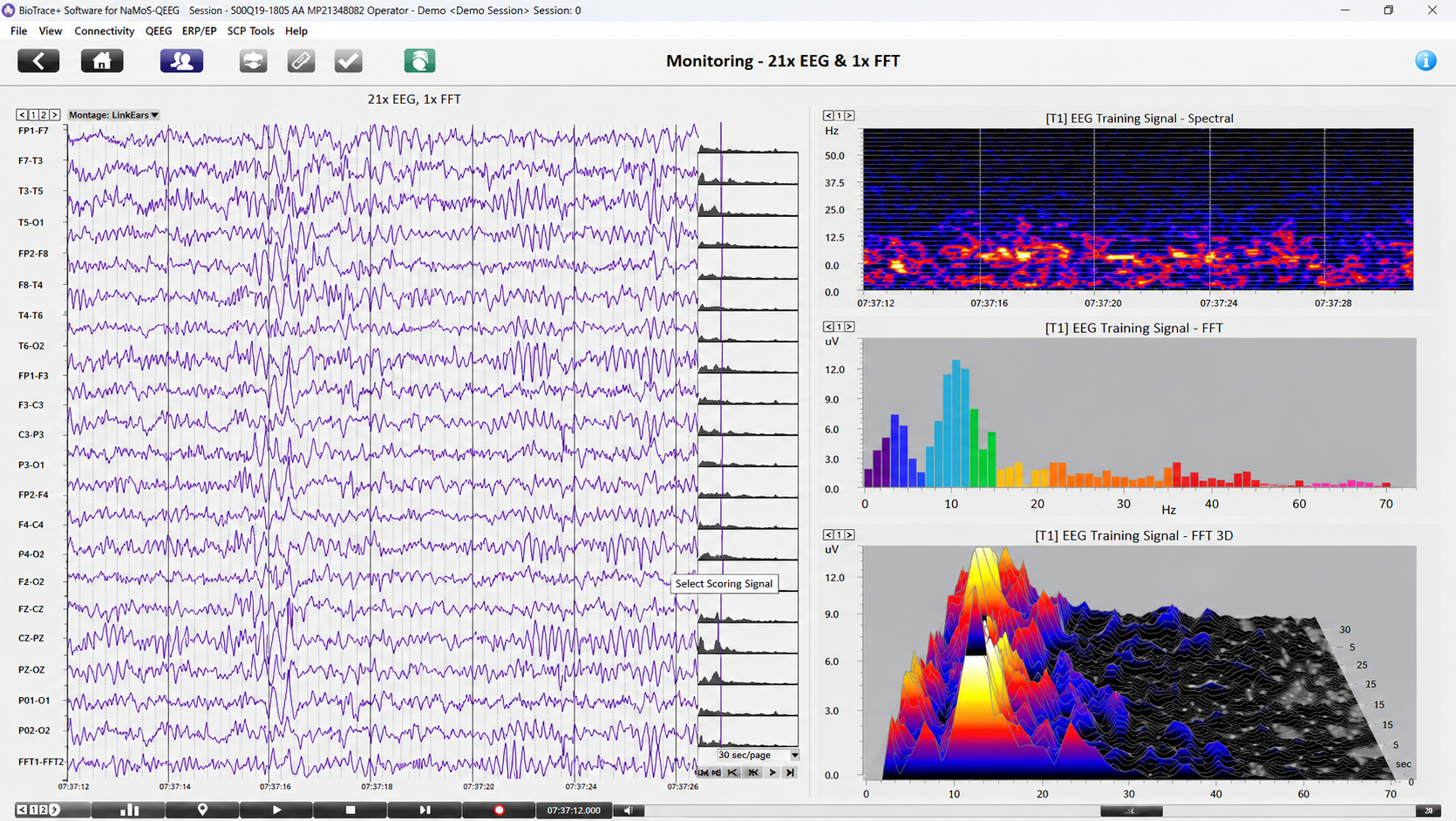Click the bottom bar pager's left arrow

[22, 810]
